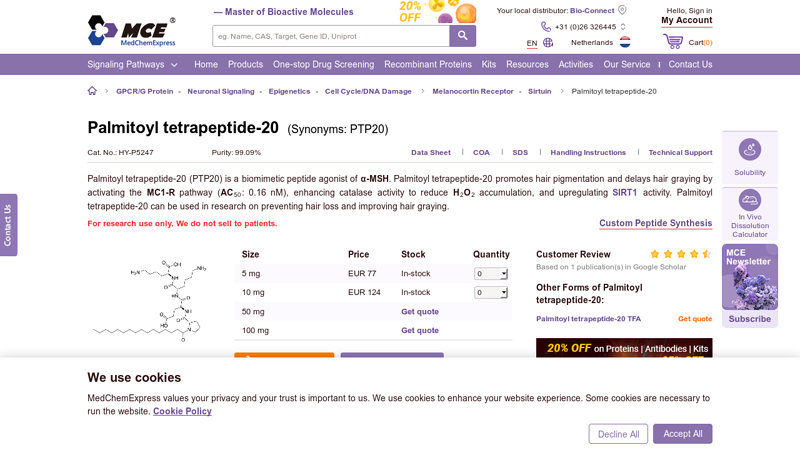Expand the Signaling Pathways dropdown

coord(132,65)
